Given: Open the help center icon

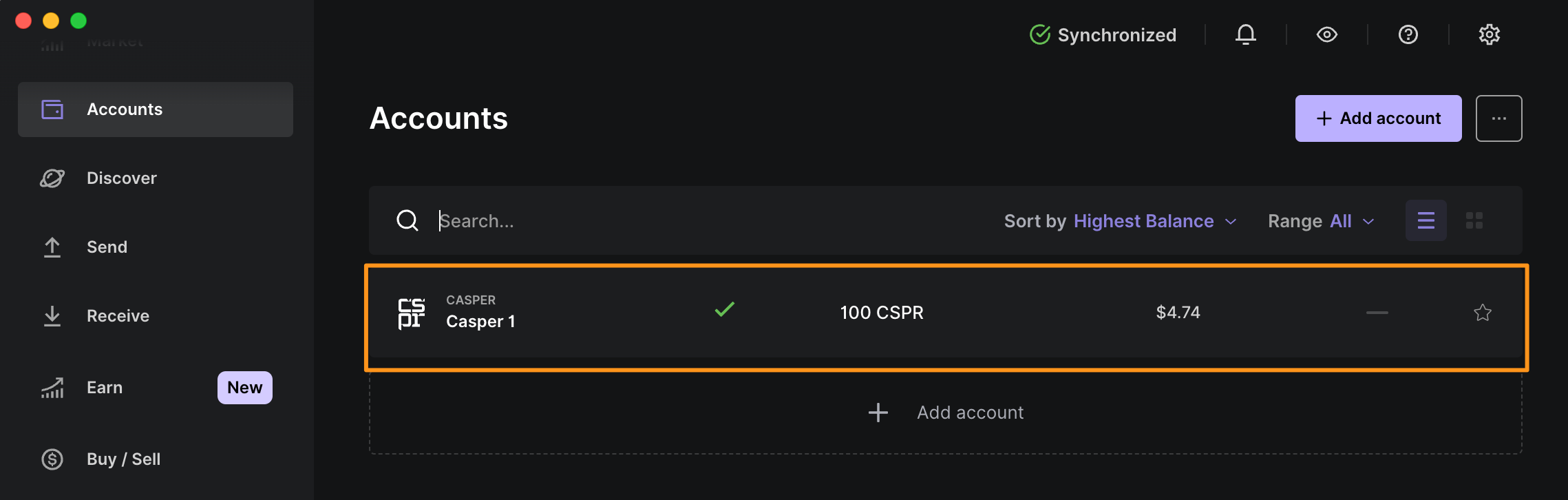Looking at the screenshot, I should pos(1408,34).
